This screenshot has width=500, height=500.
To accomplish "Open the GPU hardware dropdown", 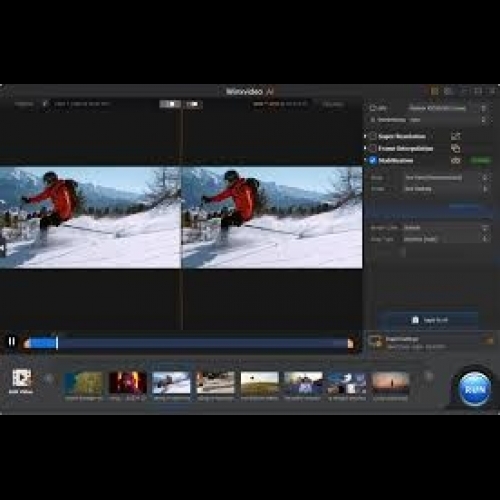I will click(x=447, y=108).
